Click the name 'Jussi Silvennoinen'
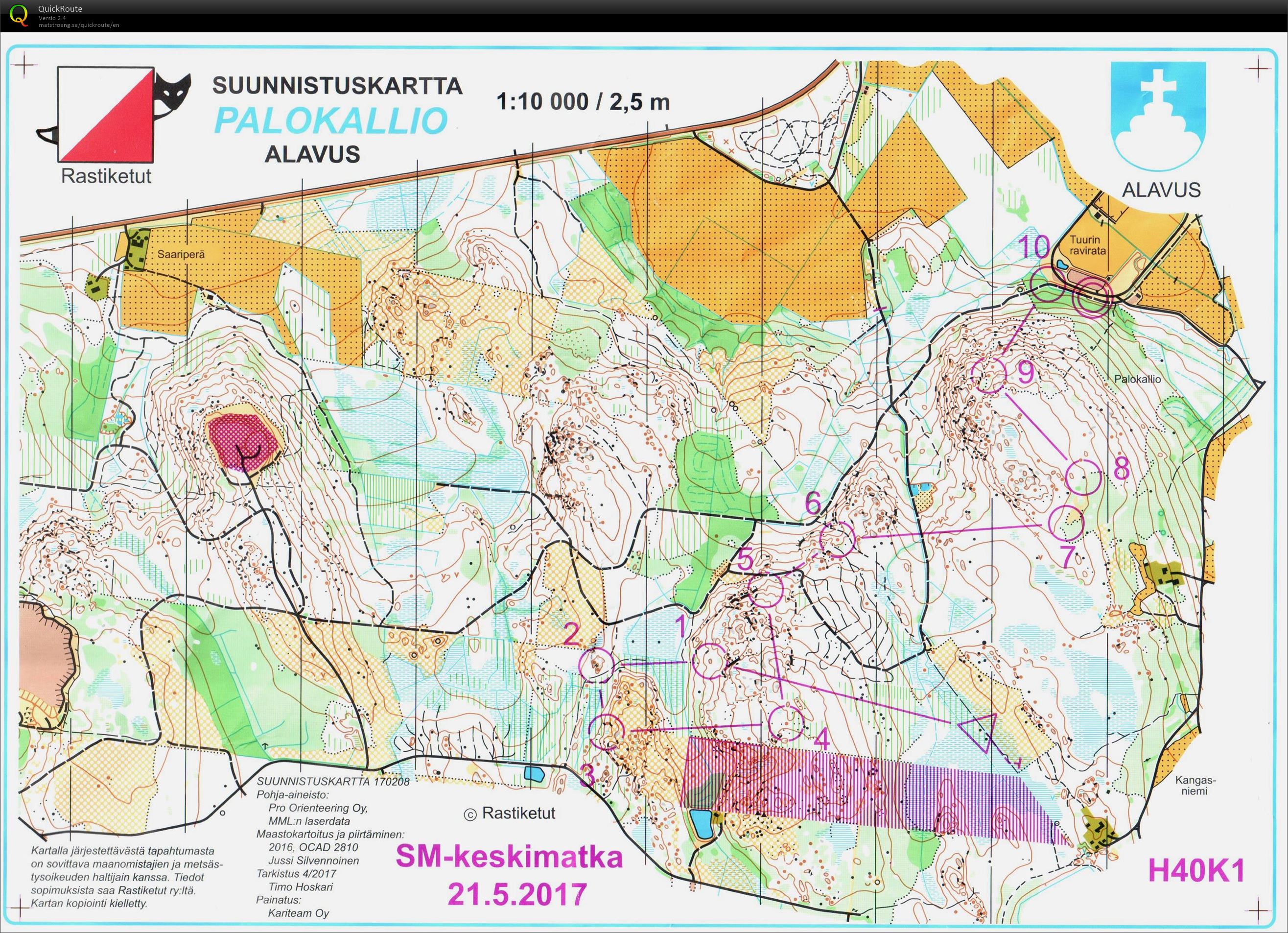1288x933 pixels. pyautogui.click(x=314, y=861)
